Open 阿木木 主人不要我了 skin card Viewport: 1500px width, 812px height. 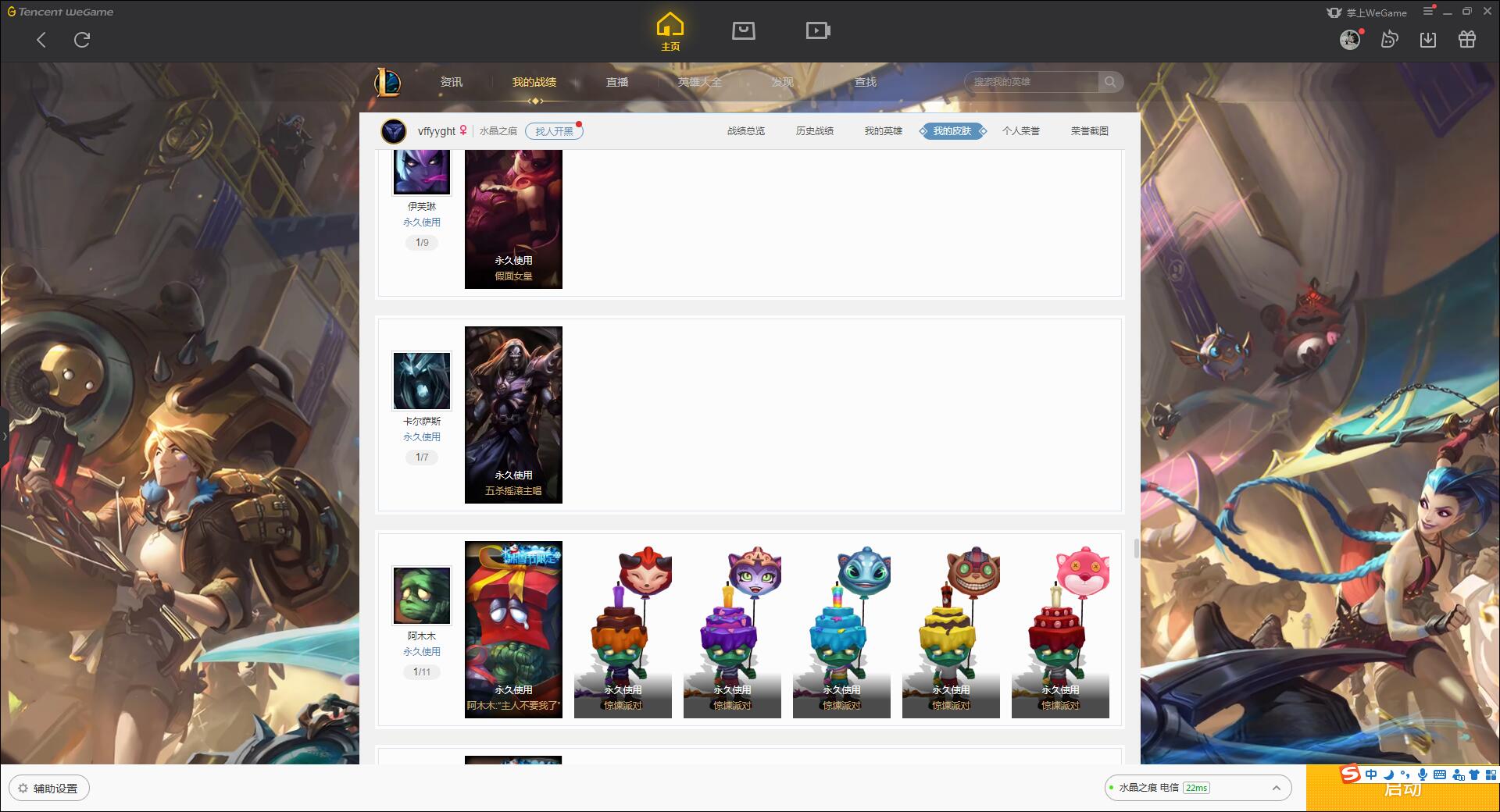click(513, 629)
